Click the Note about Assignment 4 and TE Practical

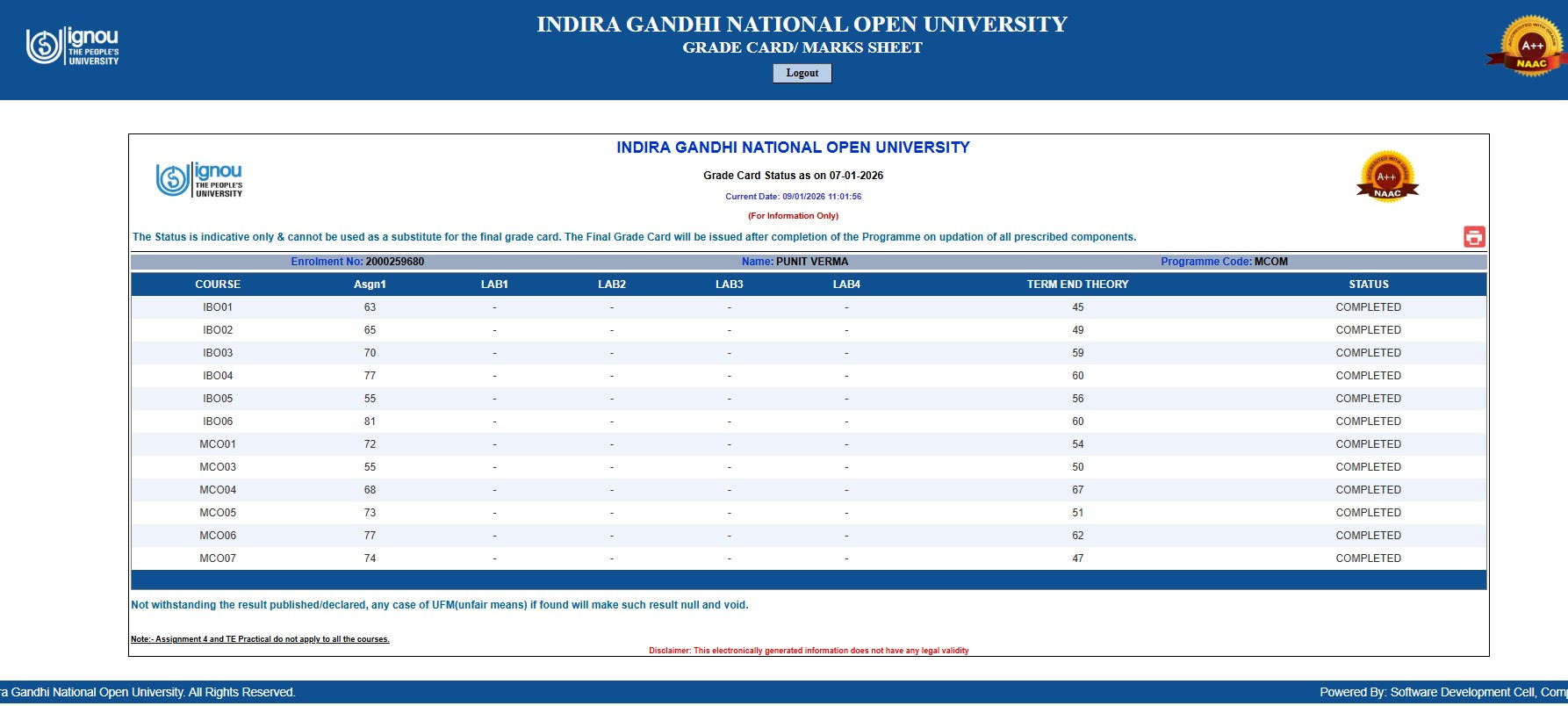click(x=260, y=639)
